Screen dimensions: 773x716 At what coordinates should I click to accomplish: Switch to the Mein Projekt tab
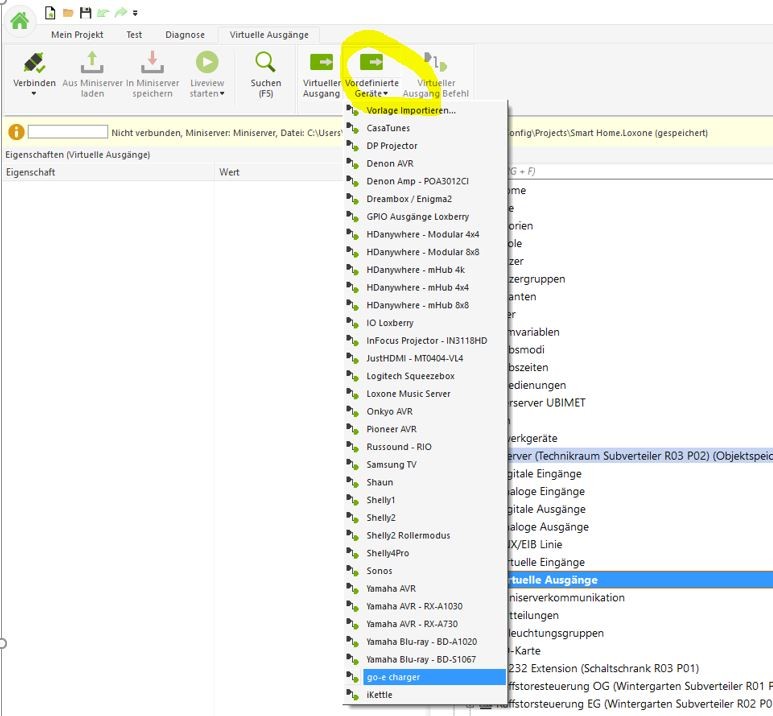tap(78, 34)
